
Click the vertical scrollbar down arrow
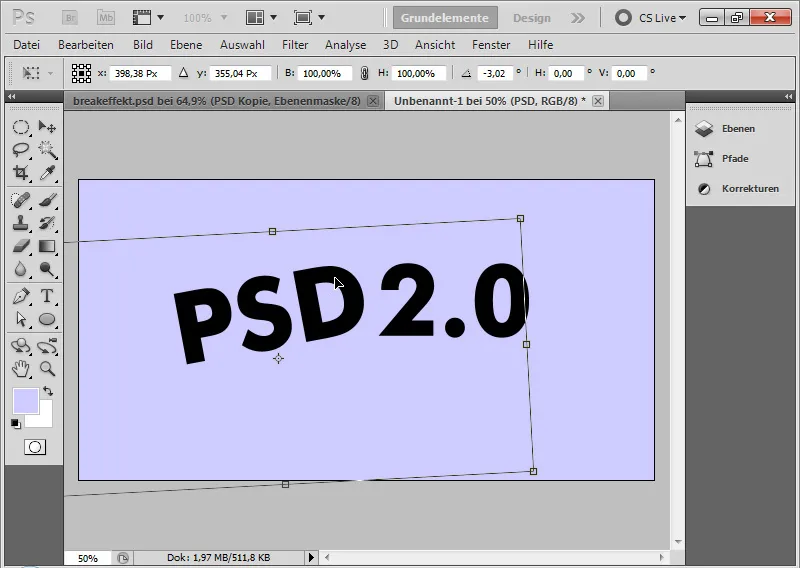pos(678,542)
